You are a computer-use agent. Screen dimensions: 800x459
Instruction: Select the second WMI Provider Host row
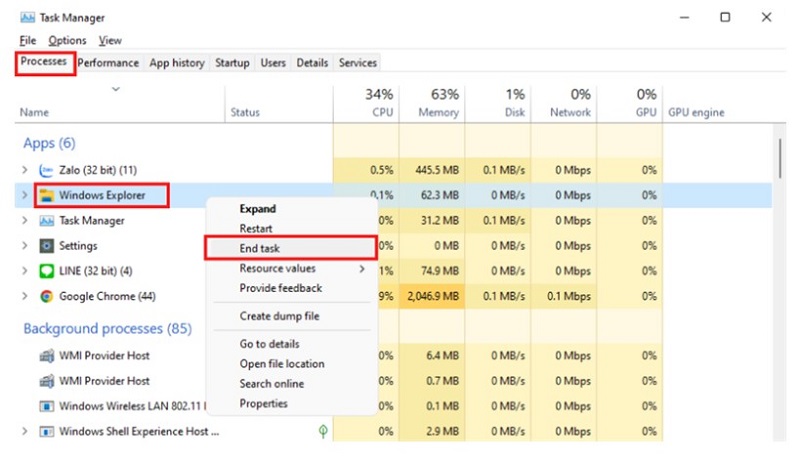pyautogui.click(x=104, y=381)
